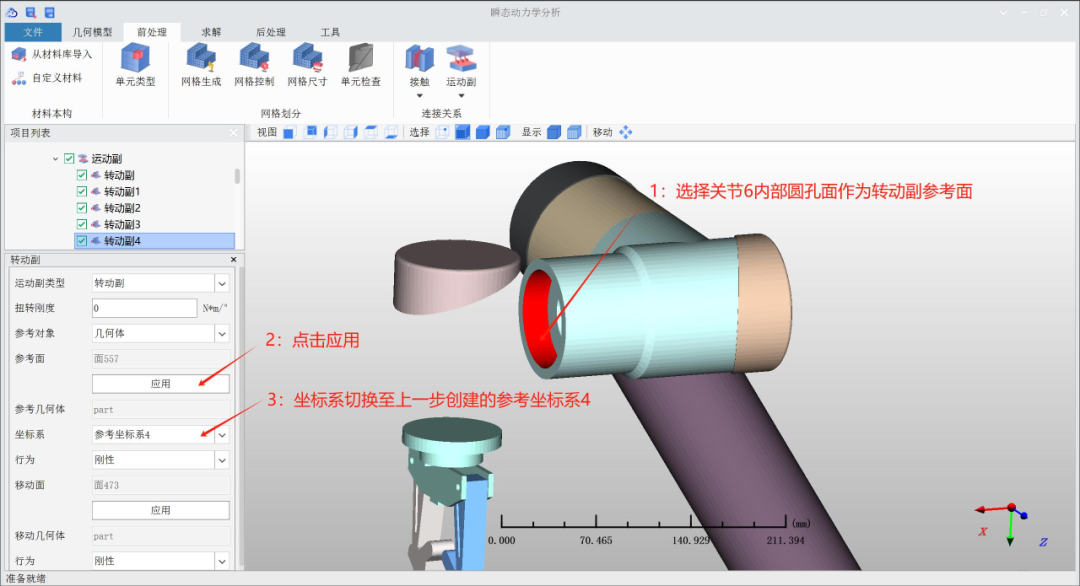1080x586 pixels.
Task: Click the XYZ axis triad in viewport
Action: pyautogui.click(x=1011, y=525)
